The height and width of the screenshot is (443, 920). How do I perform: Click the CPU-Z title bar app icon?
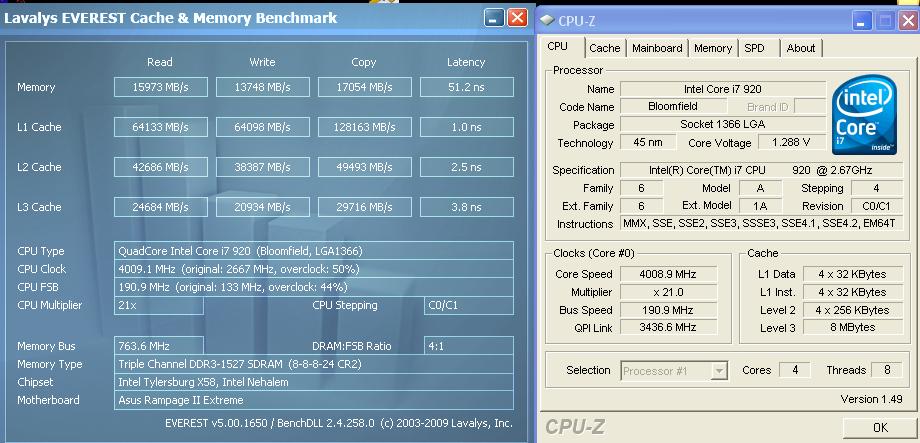pos(547,21)
